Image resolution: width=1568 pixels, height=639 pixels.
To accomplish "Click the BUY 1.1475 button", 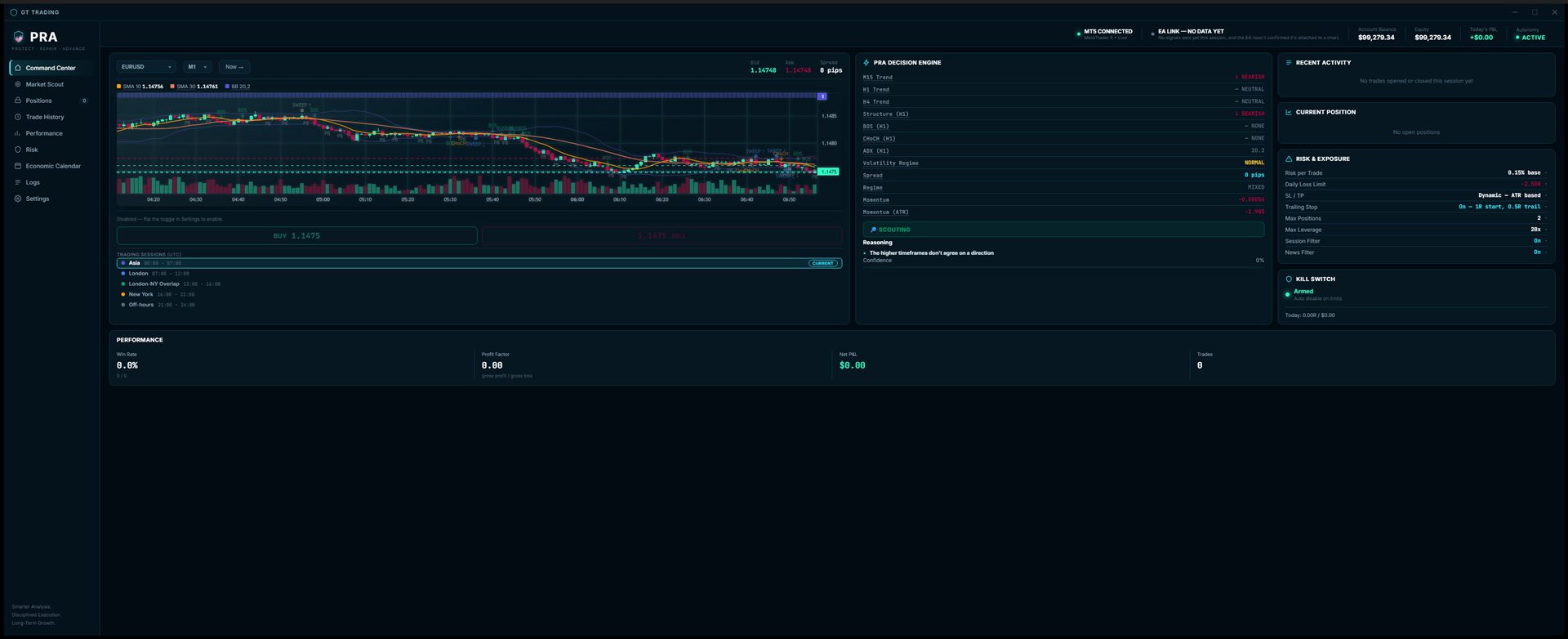I will pos(296,236).
